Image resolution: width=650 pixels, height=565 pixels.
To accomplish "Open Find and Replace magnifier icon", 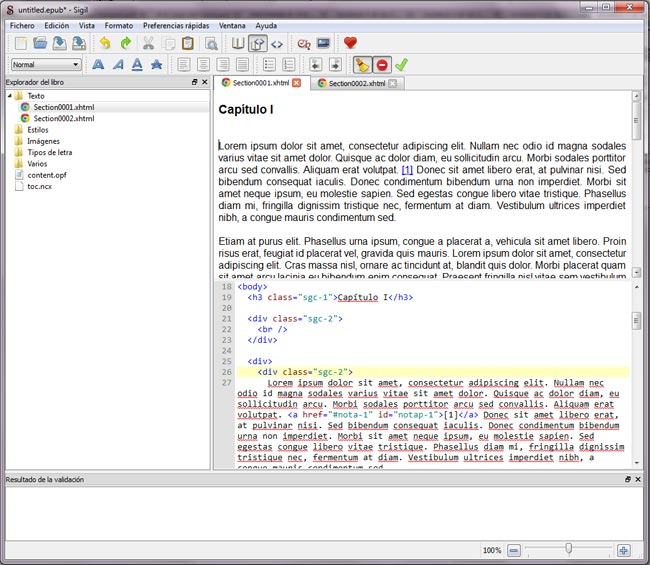I will tap(211, 43).
